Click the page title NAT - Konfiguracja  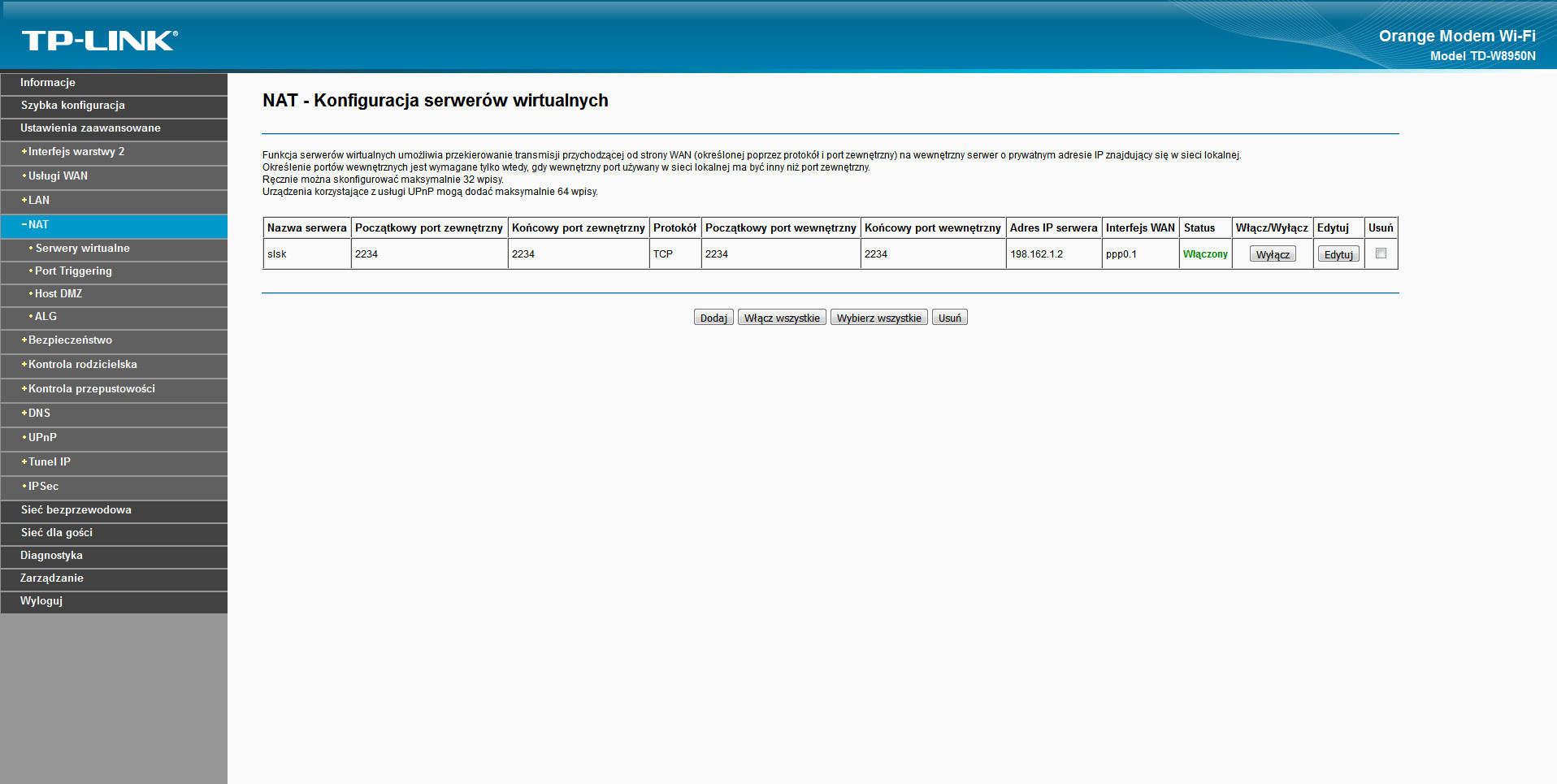[436, 101]
